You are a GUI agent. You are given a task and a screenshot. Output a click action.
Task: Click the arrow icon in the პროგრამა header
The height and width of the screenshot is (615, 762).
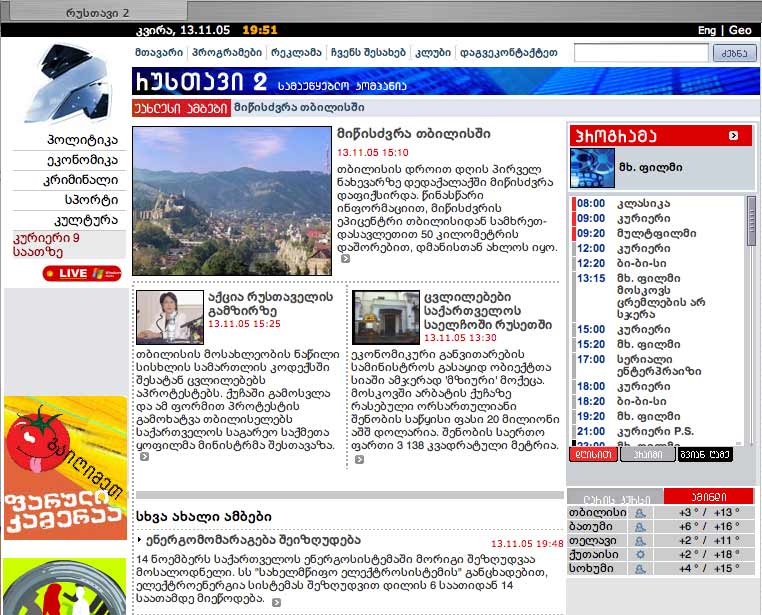pos(733,136)
